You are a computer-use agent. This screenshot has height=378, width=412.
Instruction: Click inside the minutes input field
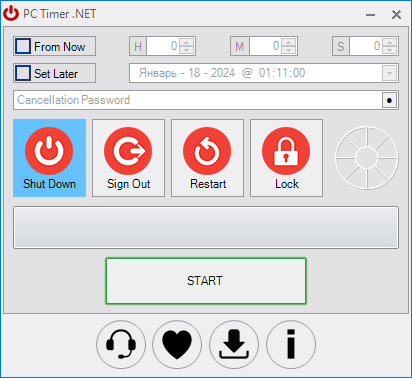pos(265,46)
